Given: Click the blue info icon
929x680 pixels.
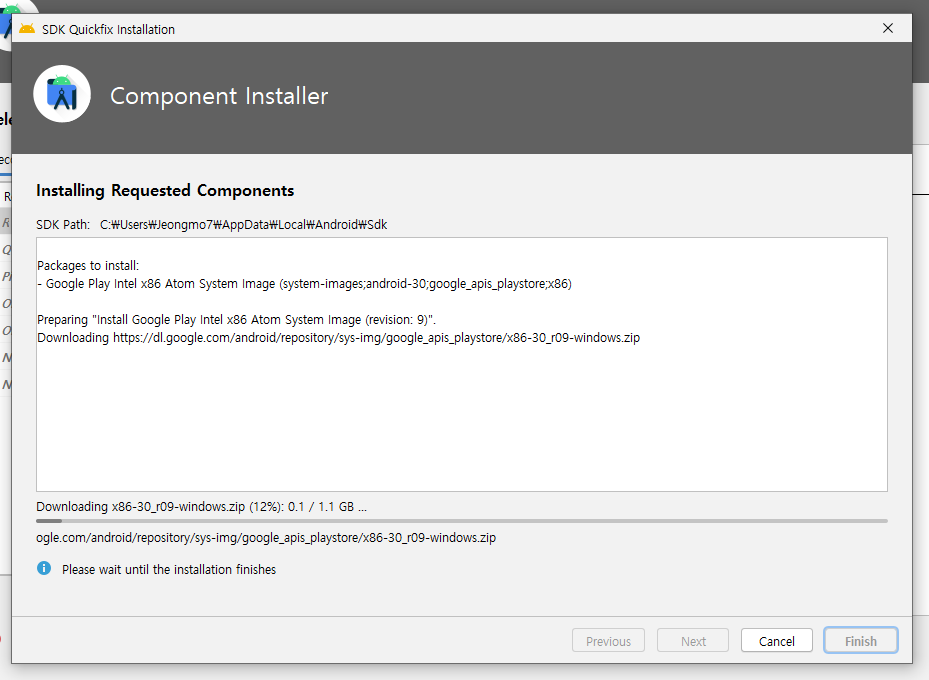Looking at the screenshot, I should [x=44, y=569].
